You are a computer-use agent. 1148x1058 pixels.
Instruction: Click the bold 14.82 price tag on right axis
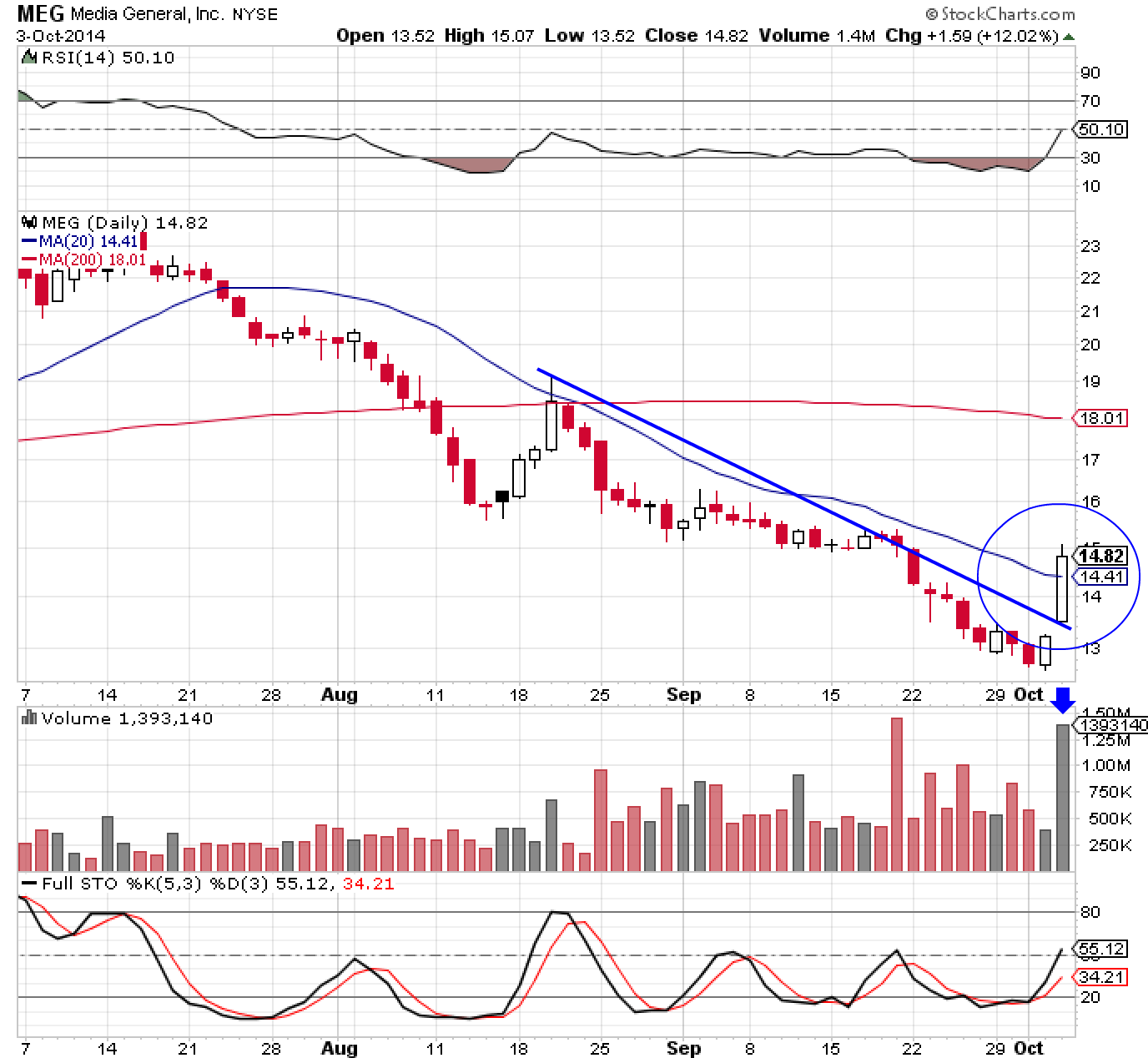point(1101,556)
